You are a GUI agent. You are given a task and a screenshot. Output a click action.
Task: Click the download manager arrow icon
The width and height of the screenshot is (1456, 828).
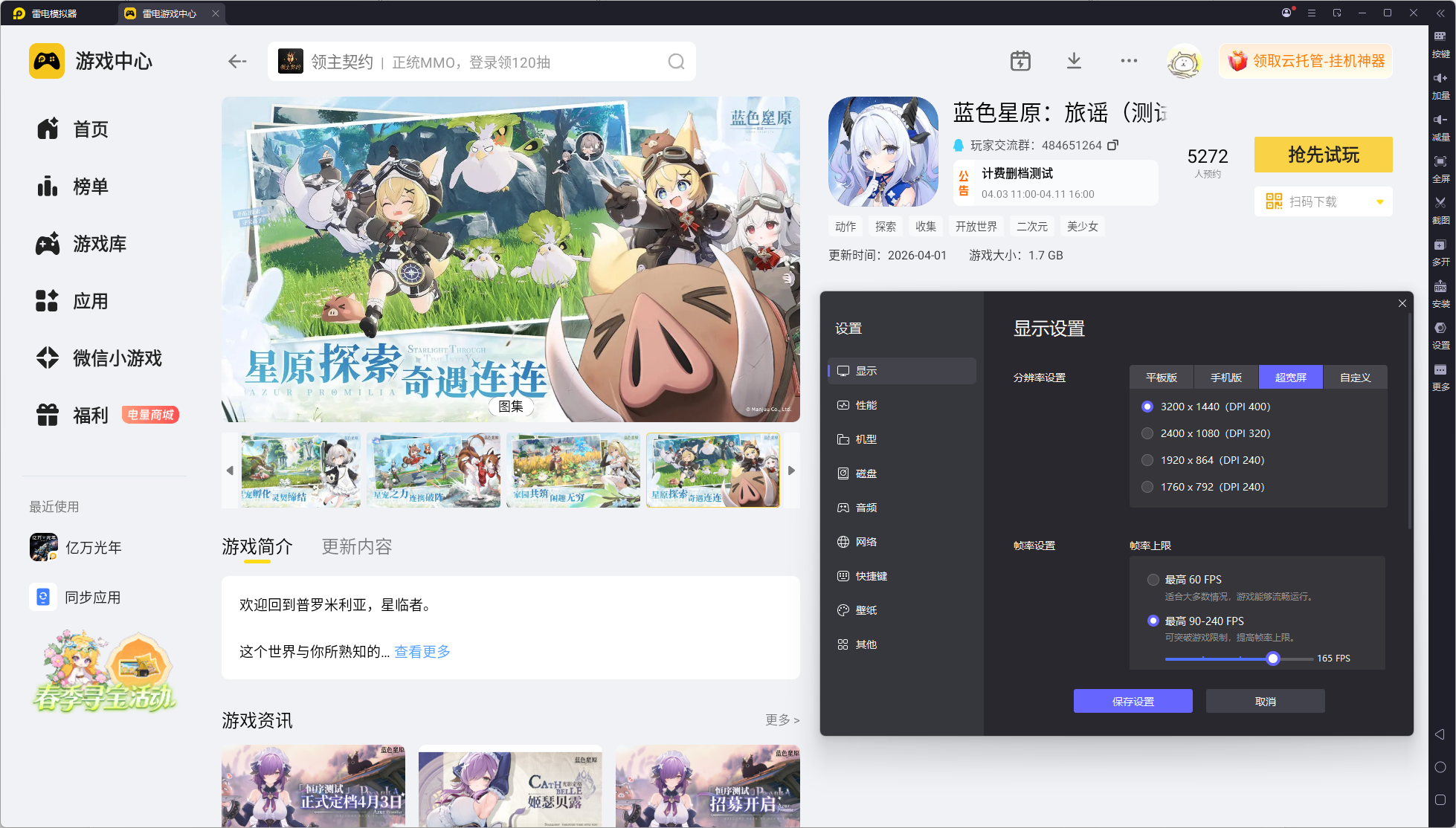point(1074,61)
